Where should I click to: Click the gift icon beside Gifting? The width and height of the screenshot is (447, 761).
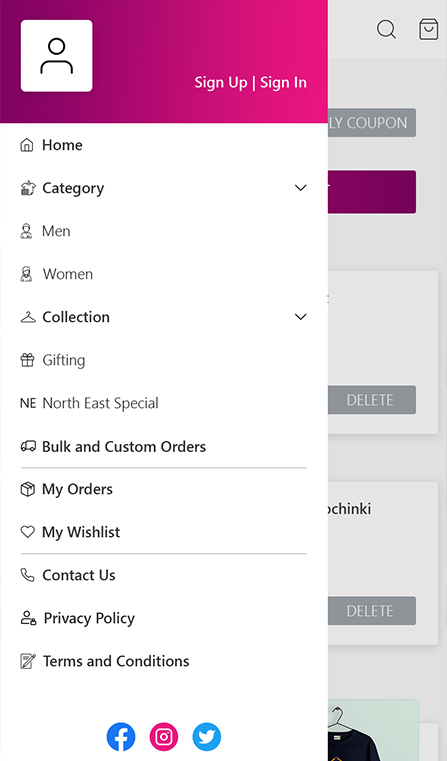click(28, 360)
